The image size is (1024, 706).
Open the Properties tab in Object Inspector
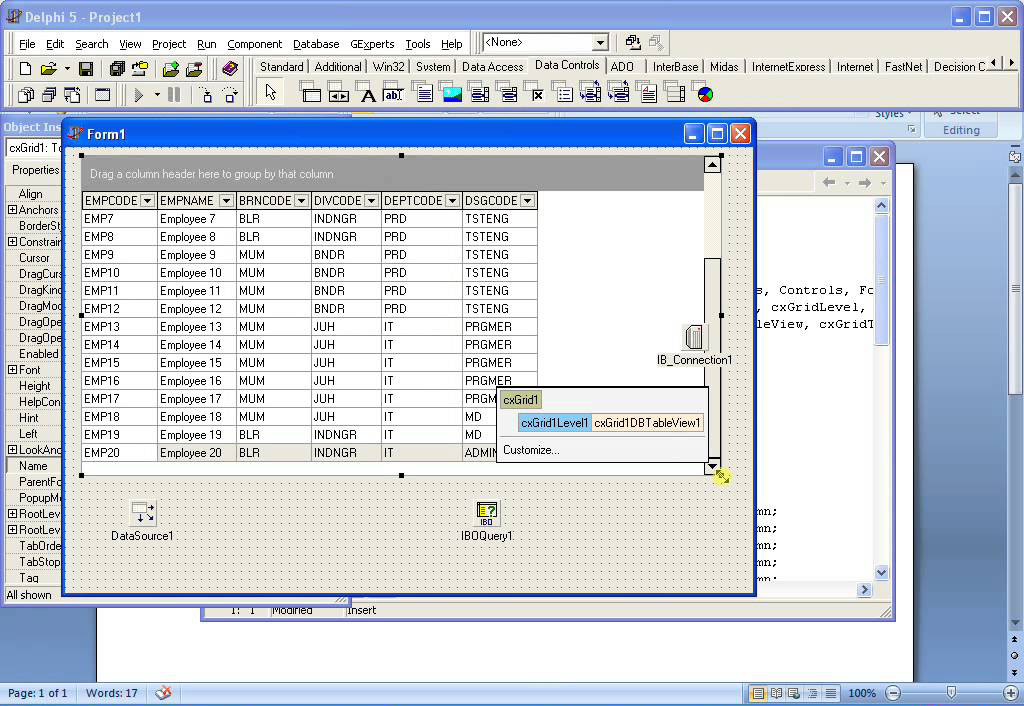(35, 170)
